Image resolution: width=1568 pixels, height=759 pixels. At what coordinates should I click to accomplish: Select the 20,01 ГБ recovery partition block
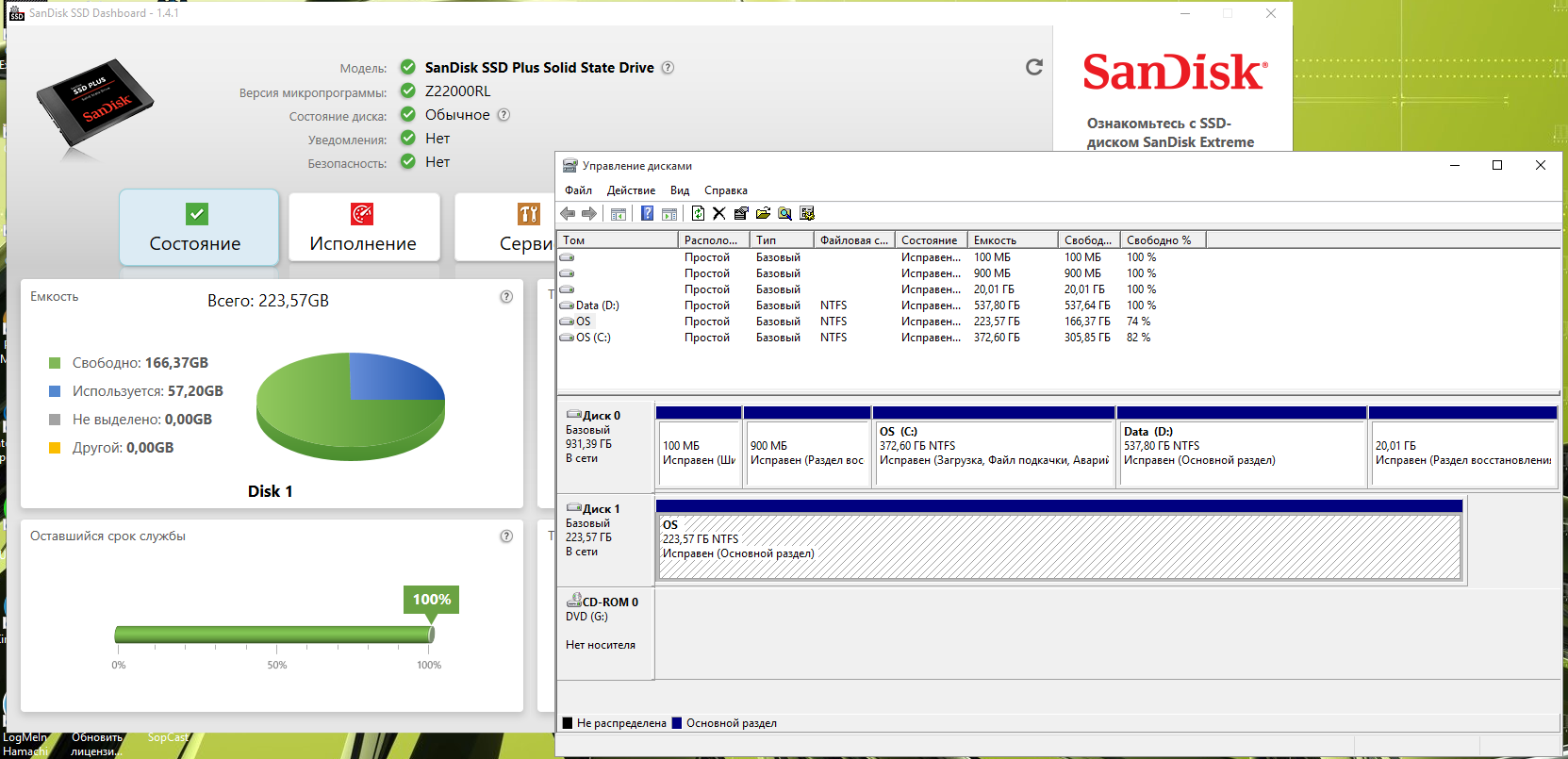tap(1462, 447)
